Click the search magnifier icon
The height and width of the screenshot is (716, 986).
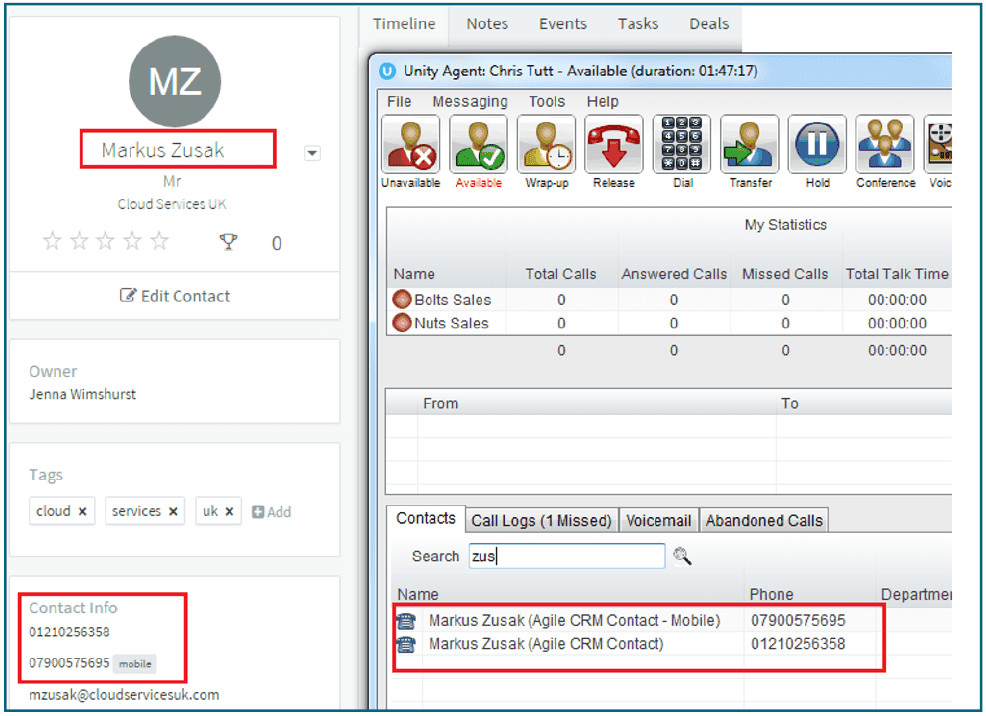[682, 556]
